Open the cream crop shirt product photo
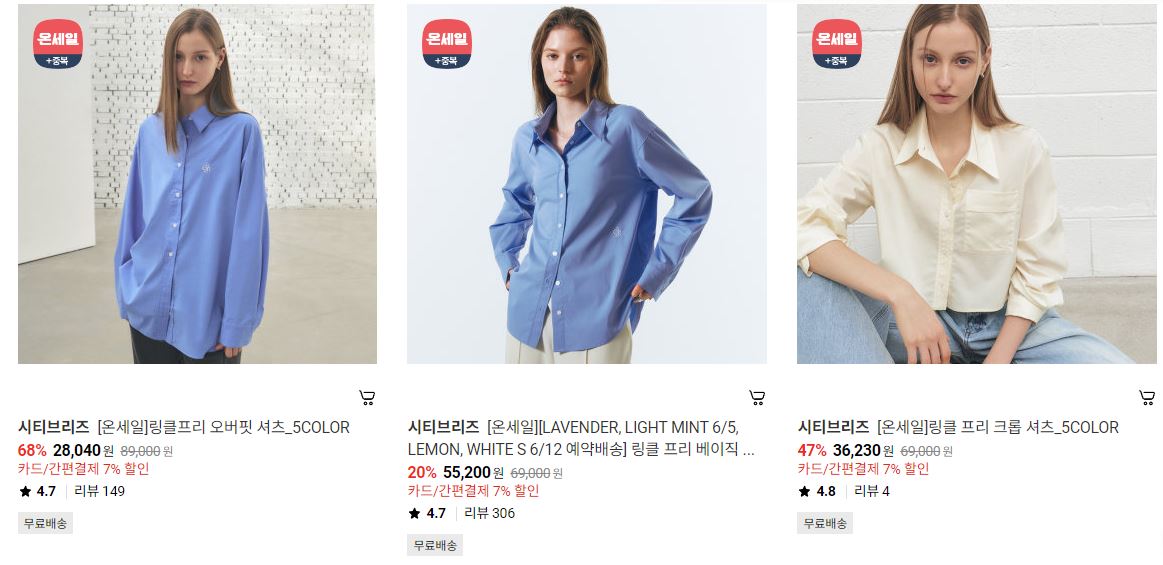This screenshot has height=565, width=1163. (977, 184)
